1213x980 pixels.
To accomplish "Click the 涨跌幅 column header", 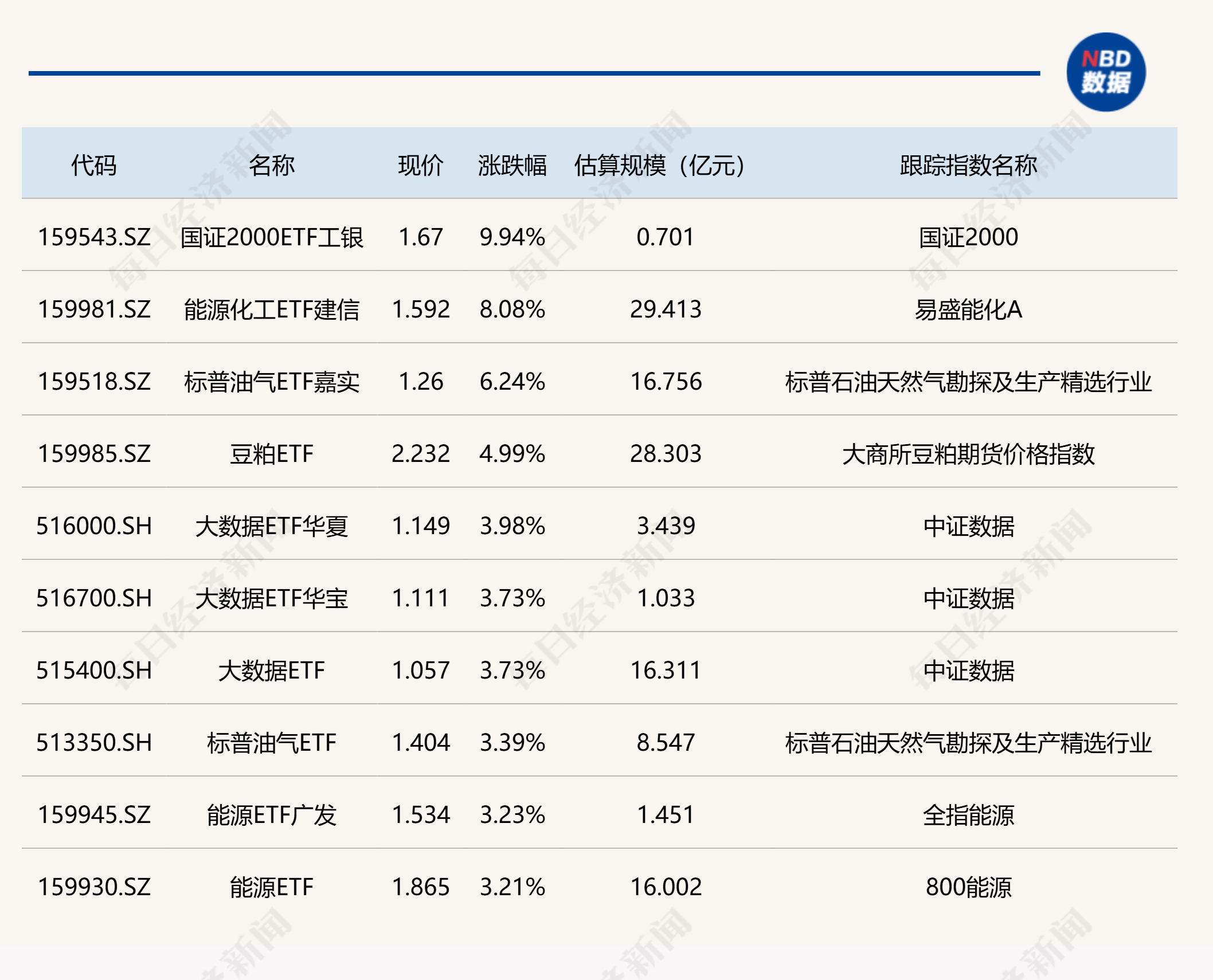I will click(x=512, y=165).
